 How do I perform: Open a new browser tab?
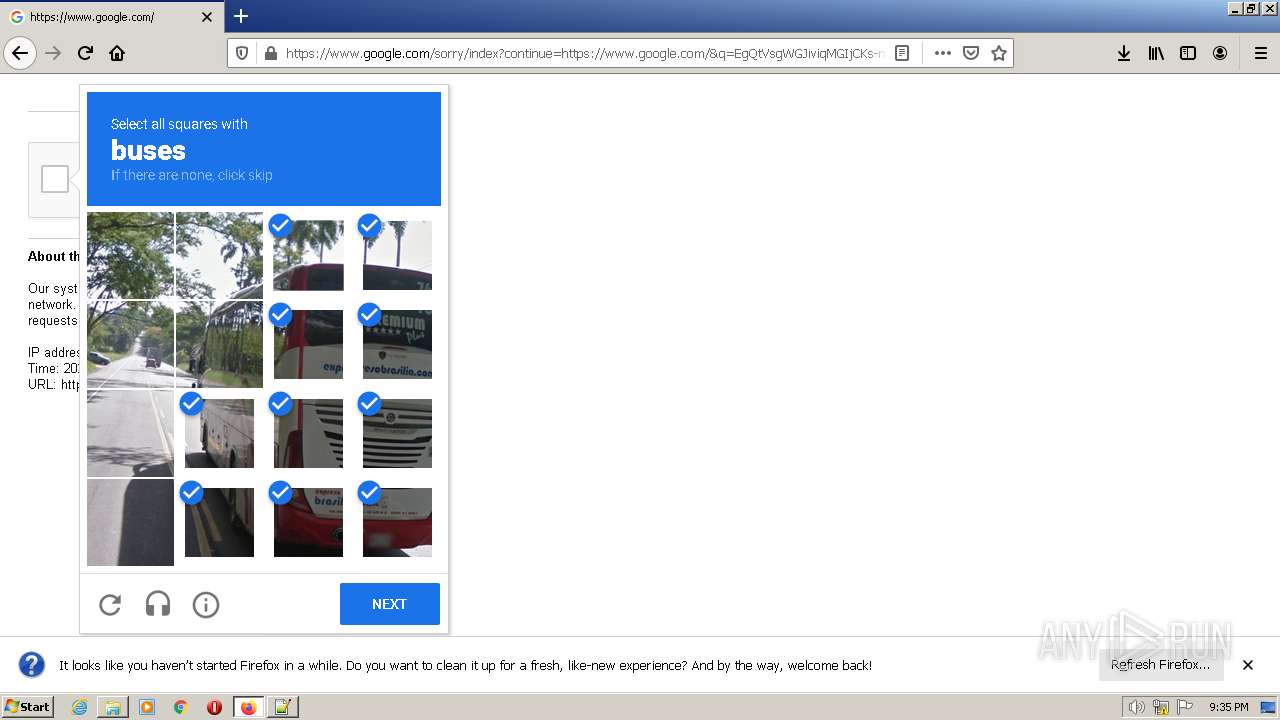pos(241,16)
